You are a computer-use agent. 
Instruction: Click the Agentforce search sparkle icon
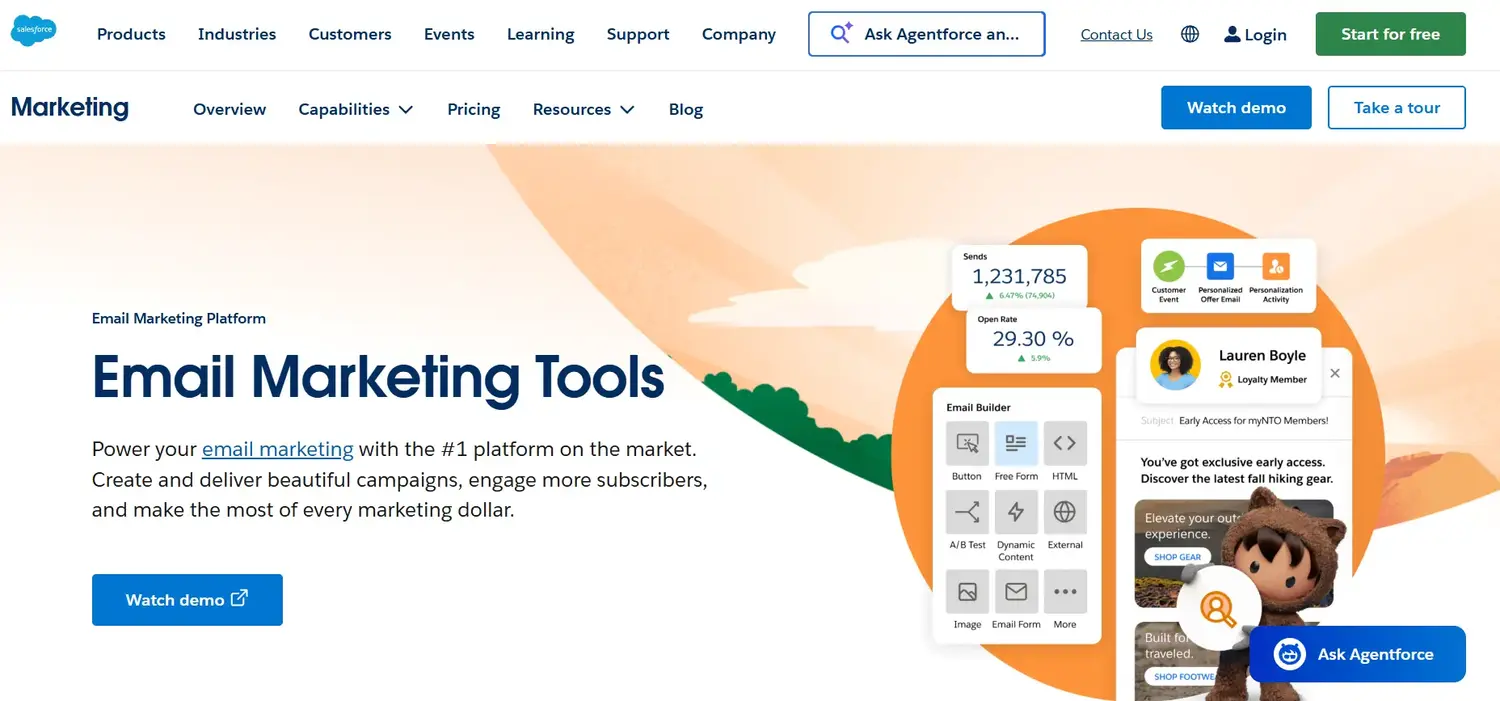842,33
